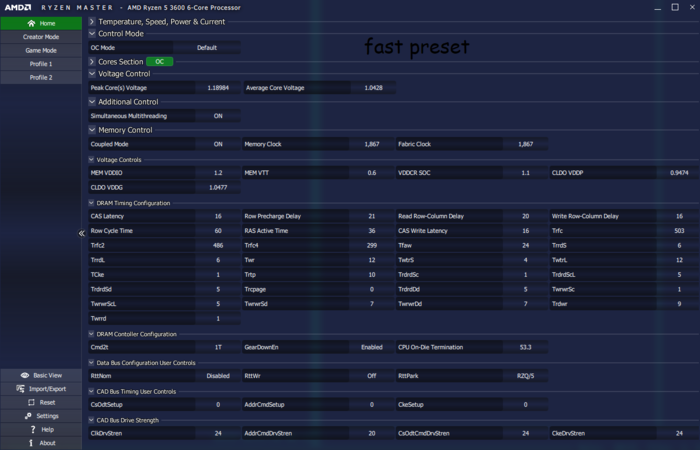The image size is (700, 450).
Task: Click the OC Mode Default value
Action: (207, 48)
